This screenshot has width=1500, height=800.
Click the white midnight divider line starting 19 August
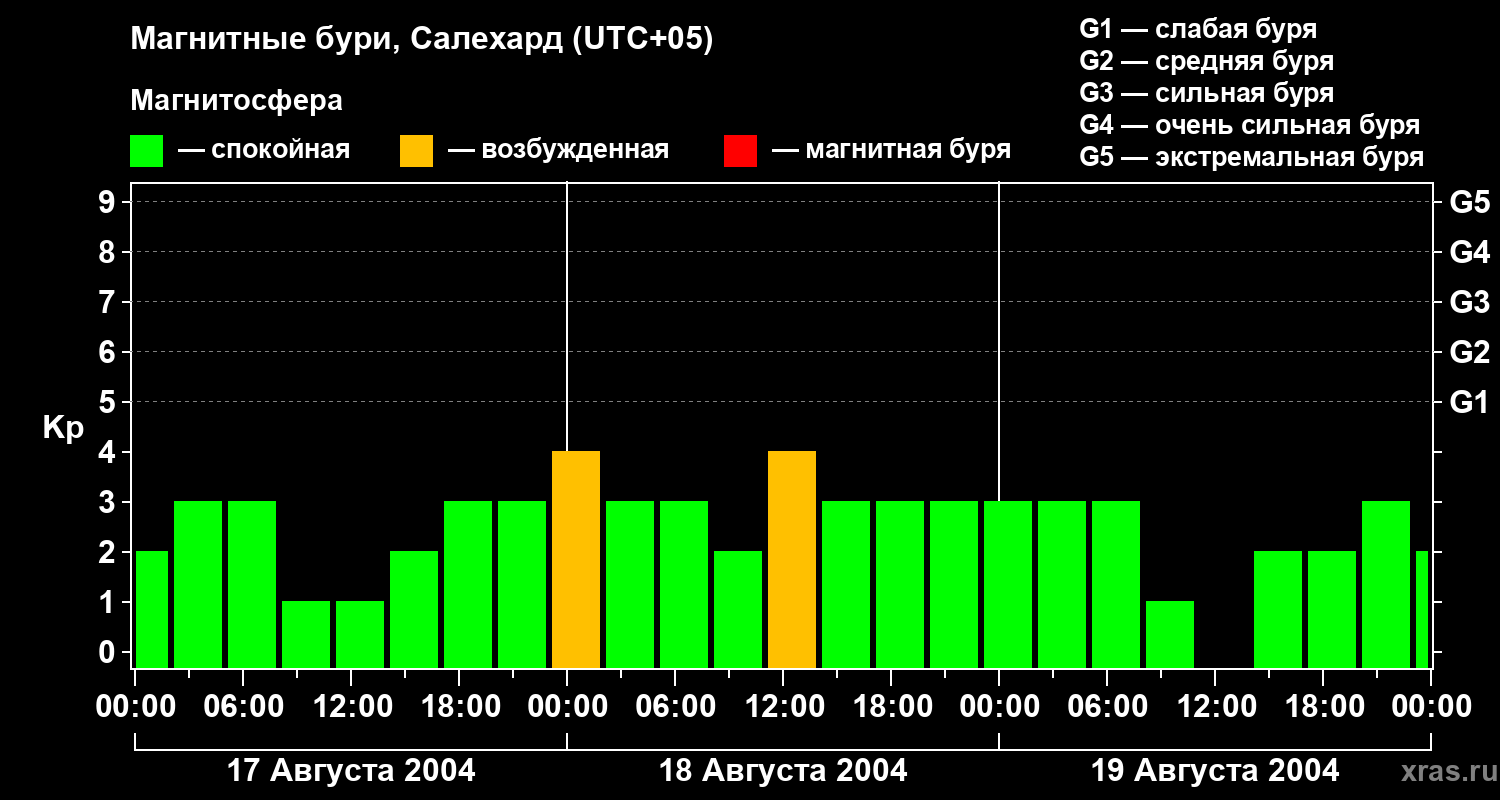(x=999, y=341)
